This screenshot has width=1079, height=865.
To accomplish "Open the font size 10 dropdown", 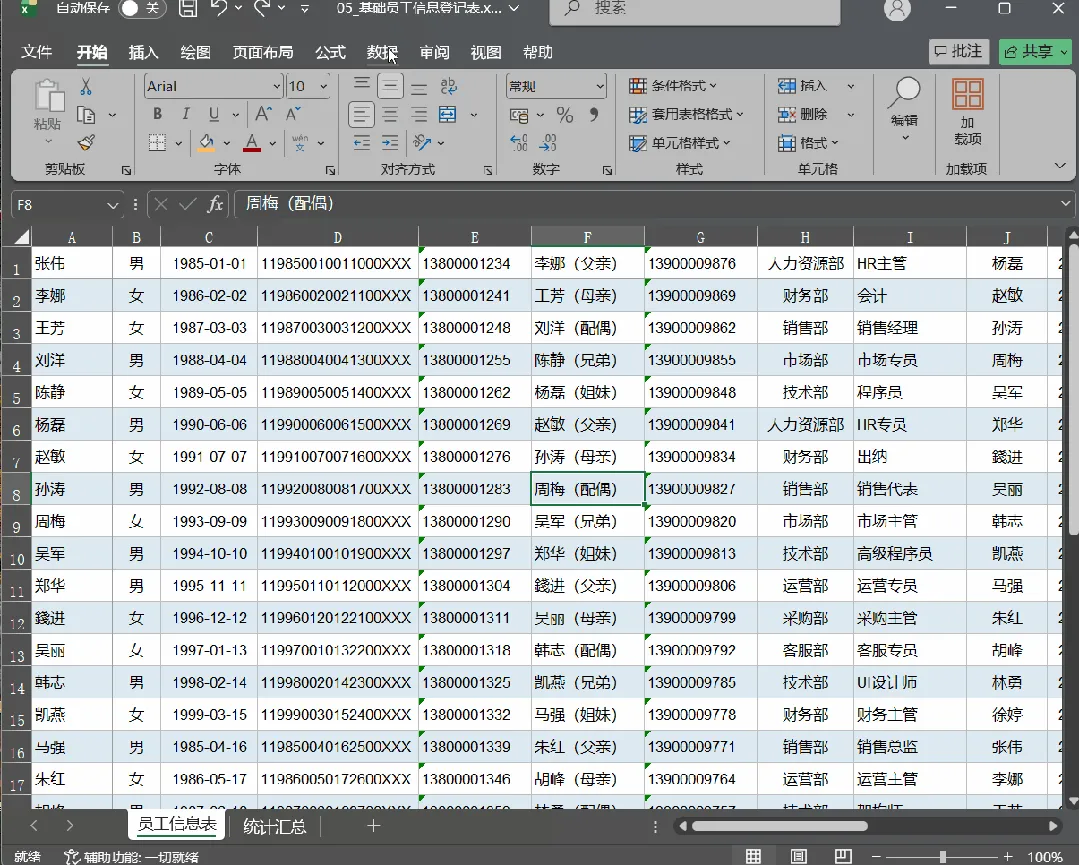I will point(323,87).
